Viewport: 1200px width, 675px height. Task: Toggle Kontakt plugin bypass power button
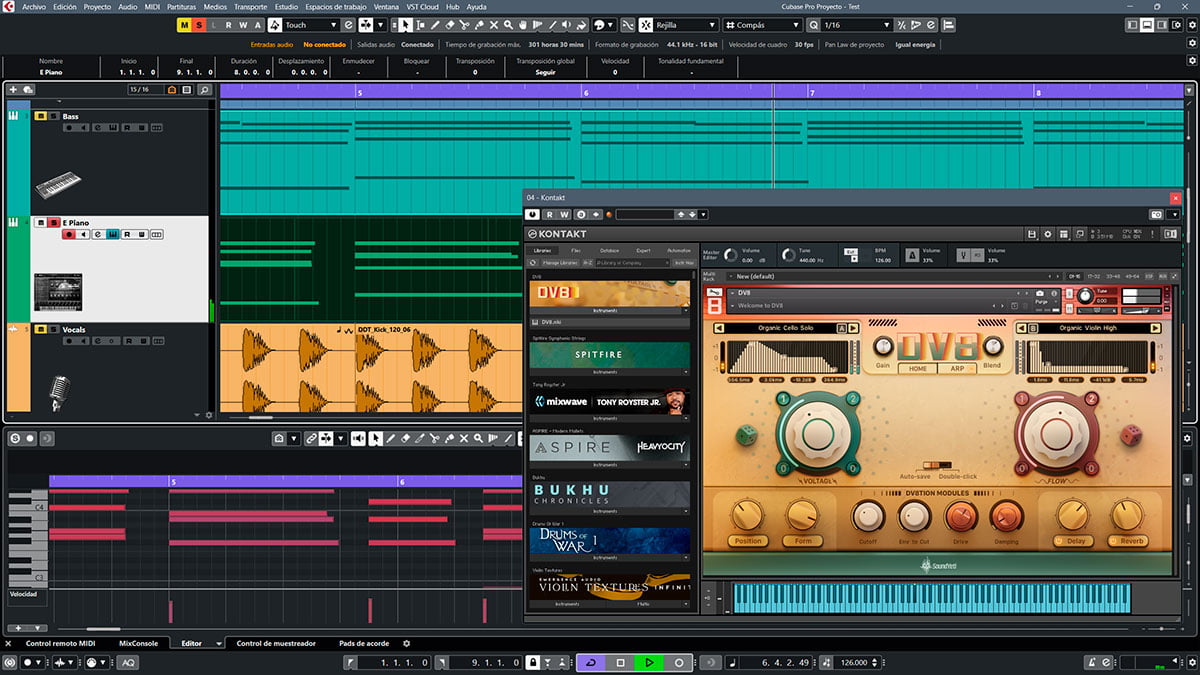point(533,214)
